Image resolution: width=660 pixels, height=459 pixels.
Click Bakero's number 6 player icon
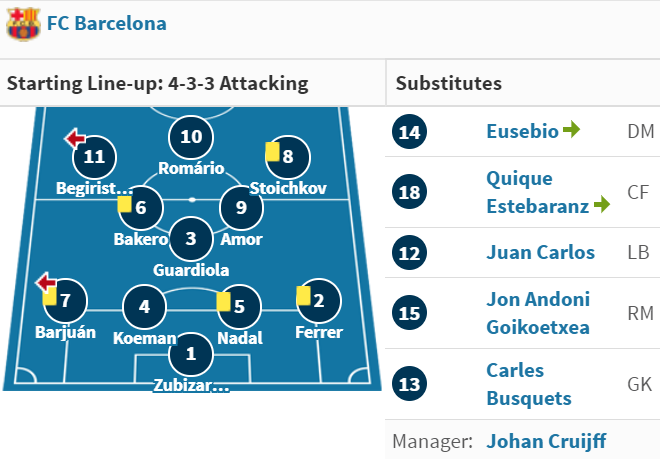tap(142, 208)
